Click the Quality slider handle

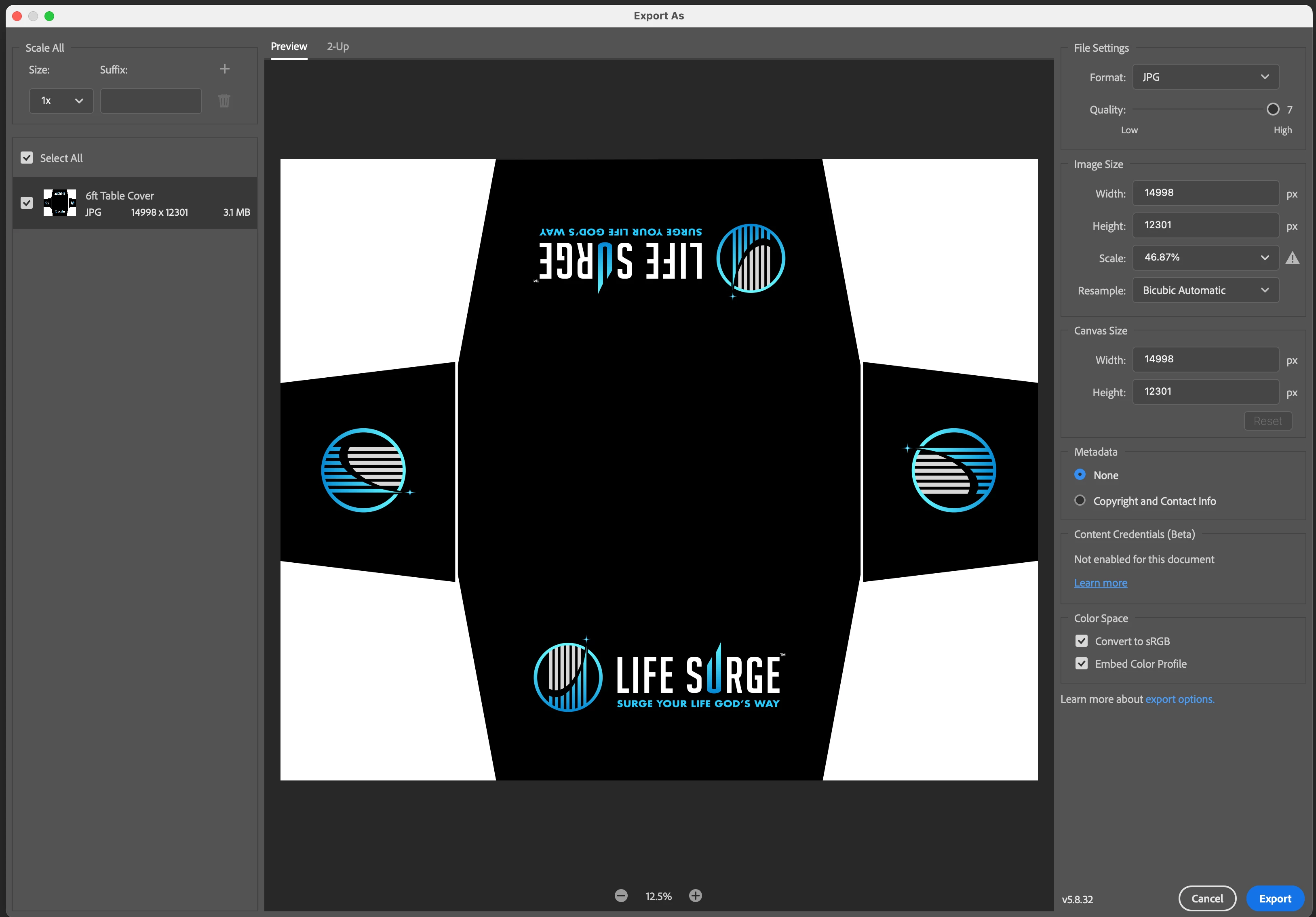(1272, 109)
